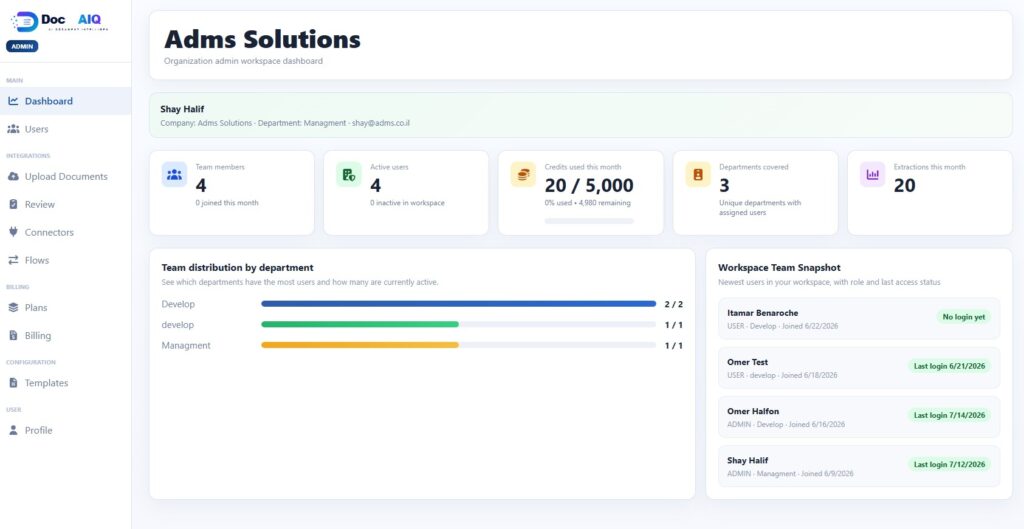Click the Last login 7/12/2026 badge
This screenshot has height=529, width=1024.
coord(949,464)
